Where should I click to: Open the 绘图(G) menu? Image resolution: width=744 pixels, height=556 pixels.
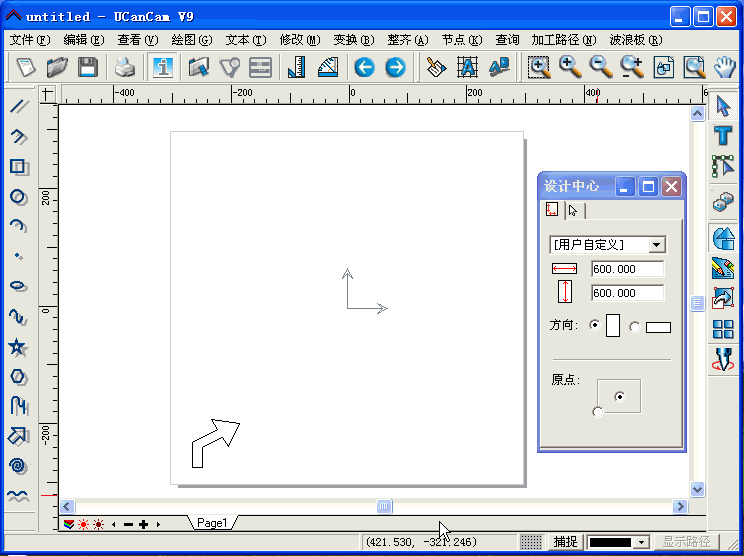point(192,40)
